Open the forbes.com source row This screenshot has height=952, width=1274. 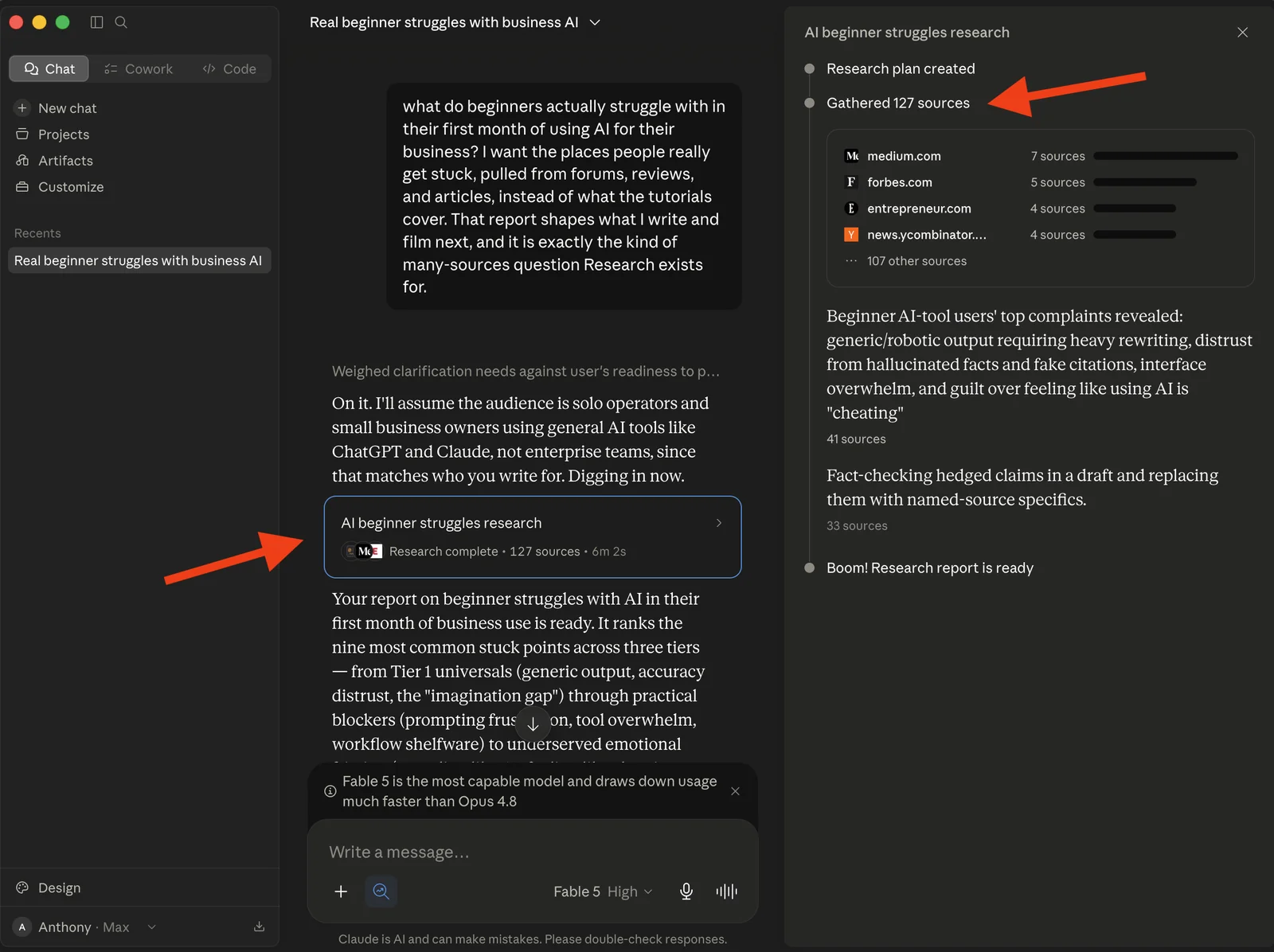coord(1041,182)
